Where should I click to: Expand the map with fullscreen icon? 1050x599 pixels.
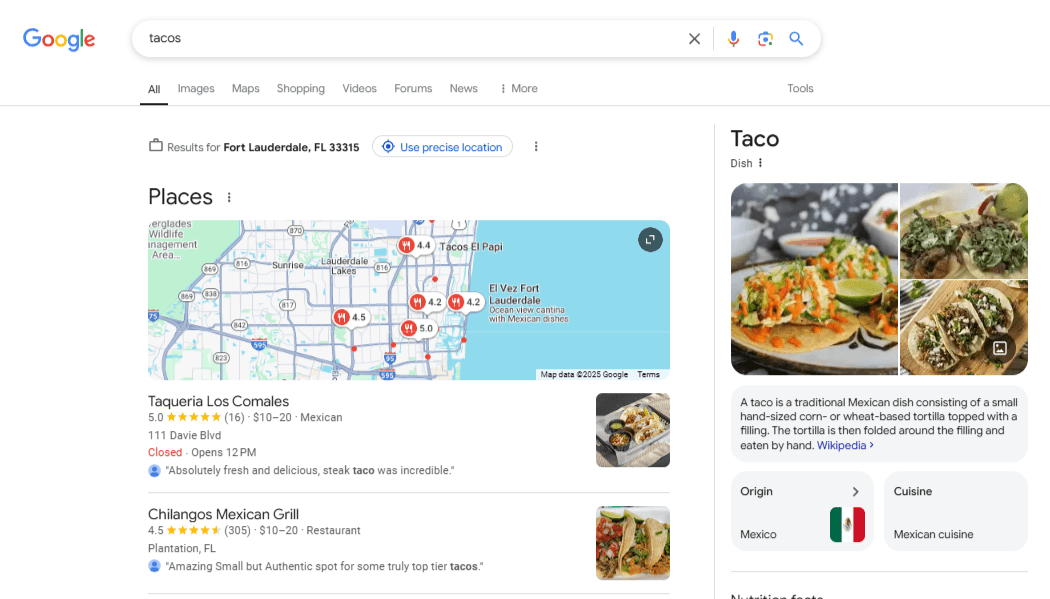tap(650, 240)
